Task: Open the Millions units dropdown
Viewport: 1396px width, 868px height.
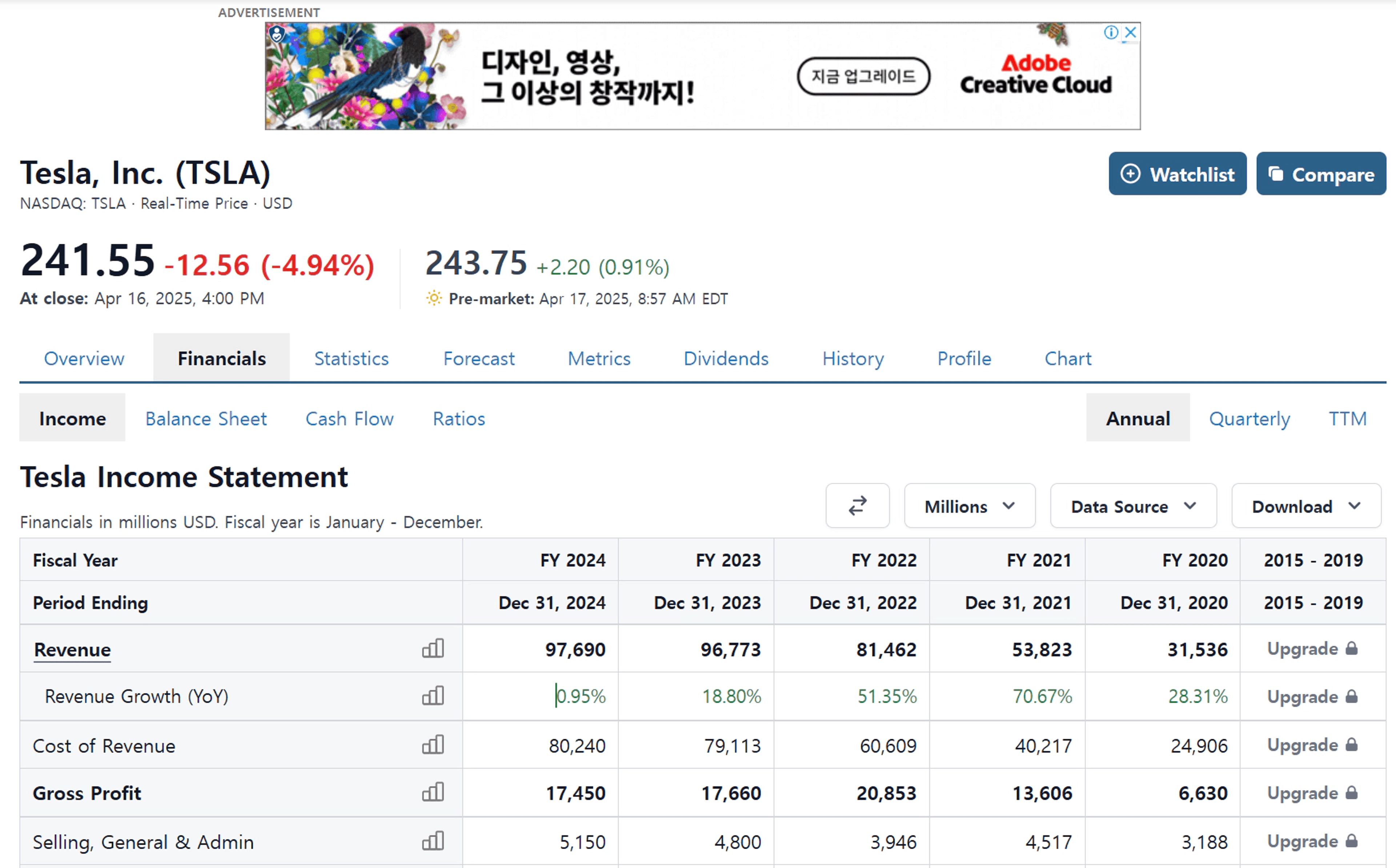Action: pyautogui.click(x=969, y=506)
